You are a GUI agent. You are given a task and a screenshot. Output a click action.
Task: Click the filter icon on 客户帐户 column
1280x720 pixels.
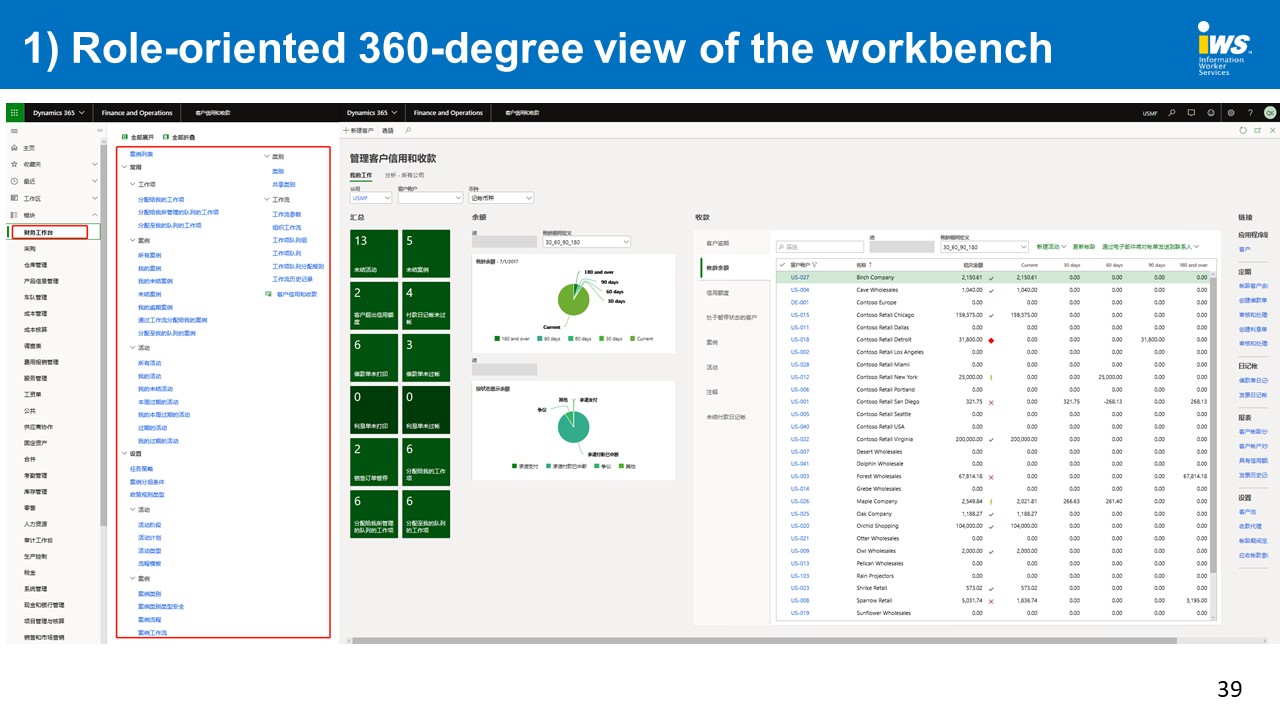[815, 265]
